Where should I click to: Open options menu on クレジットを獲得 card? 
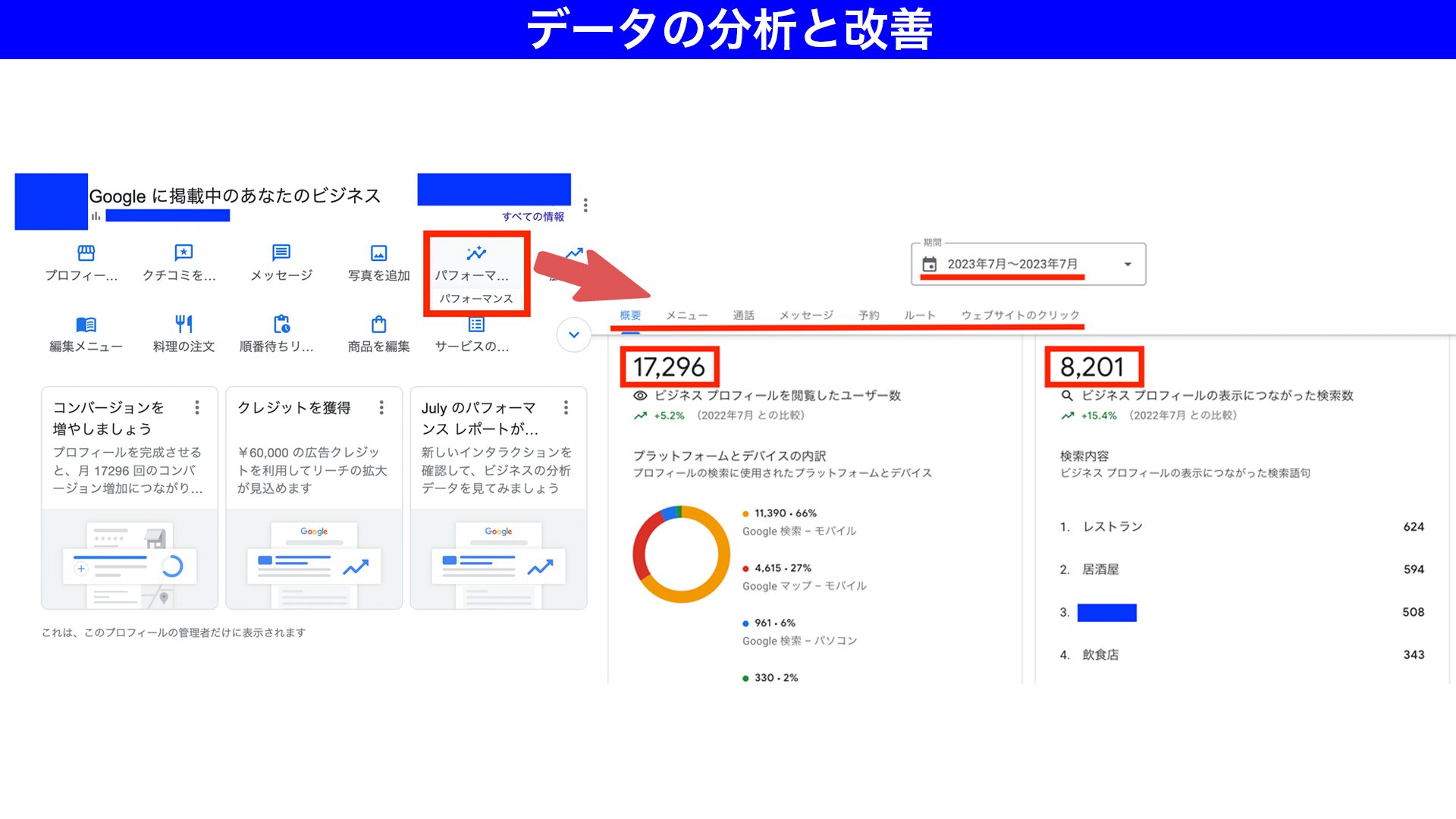pyautogui.click(x=381, y=408)
